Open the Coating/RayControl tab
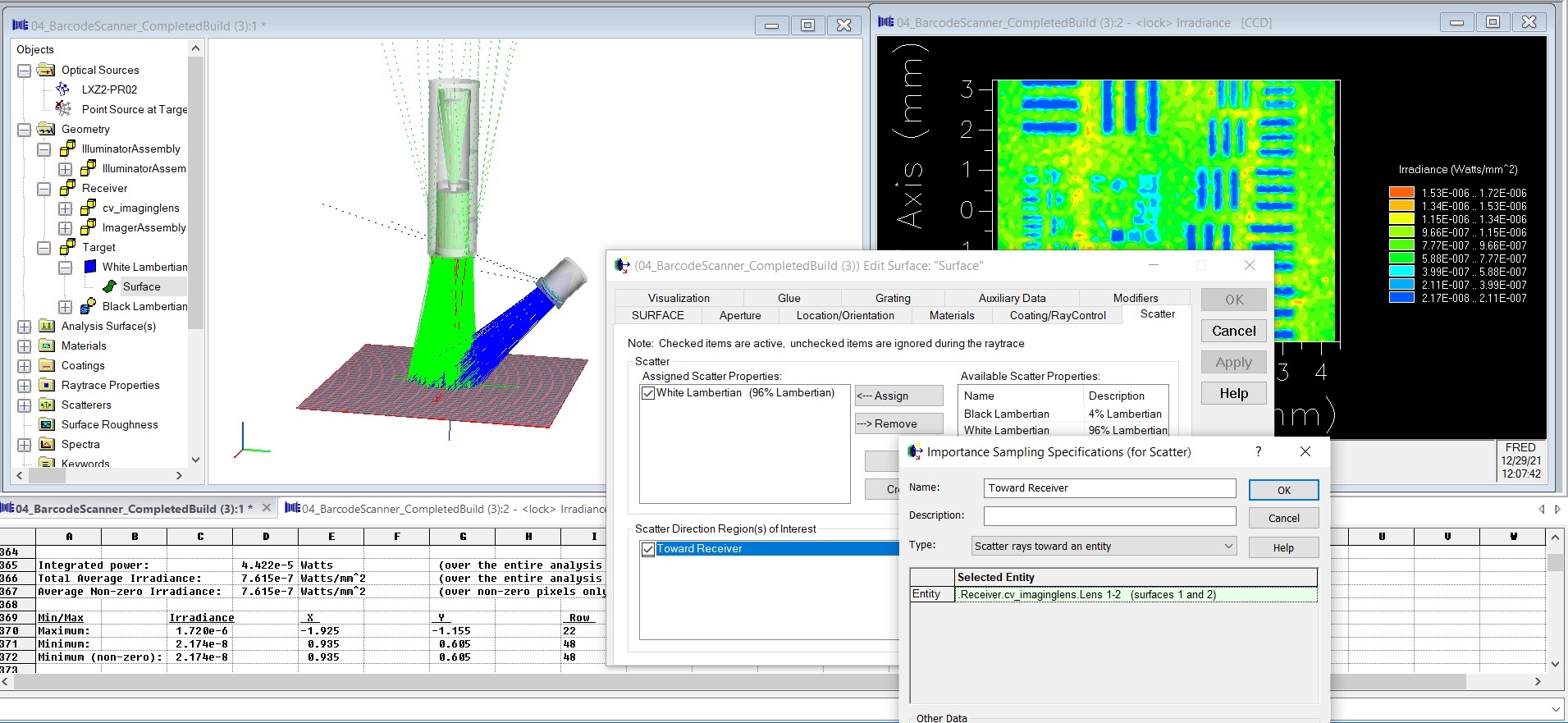 (x=1058, y=315)
